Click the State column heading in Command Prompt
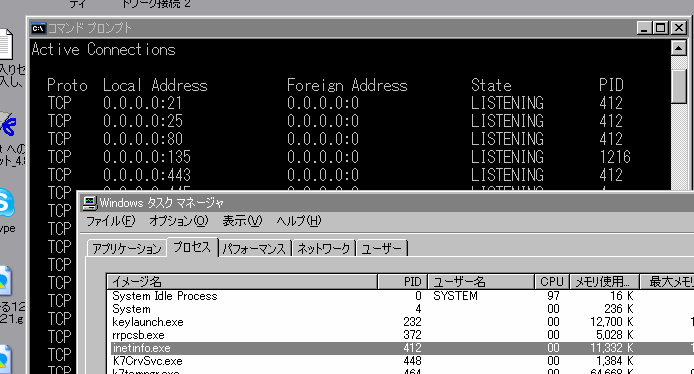Screen dimensions: 694x374 pyautogui.click(x=491, y=85)
